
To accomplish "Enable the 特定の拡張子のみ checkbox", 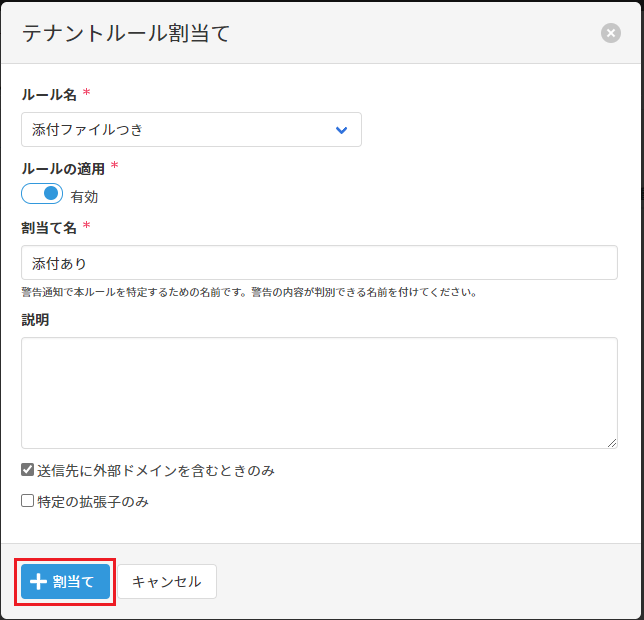I will (x=28, y=501).
